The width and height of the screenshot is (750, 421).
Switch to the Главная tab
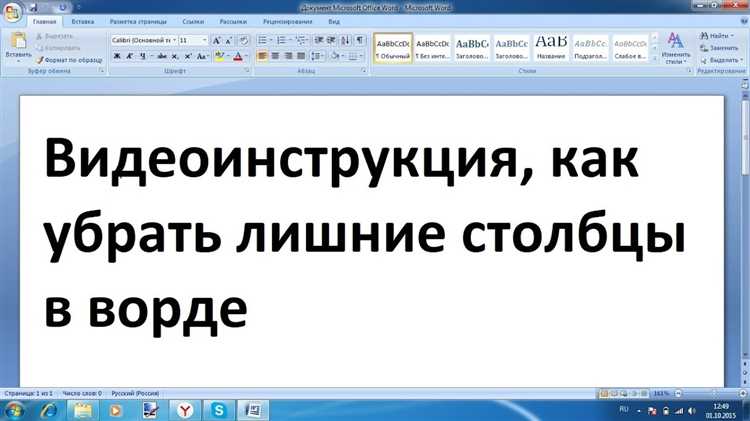(x=44, y=22)
